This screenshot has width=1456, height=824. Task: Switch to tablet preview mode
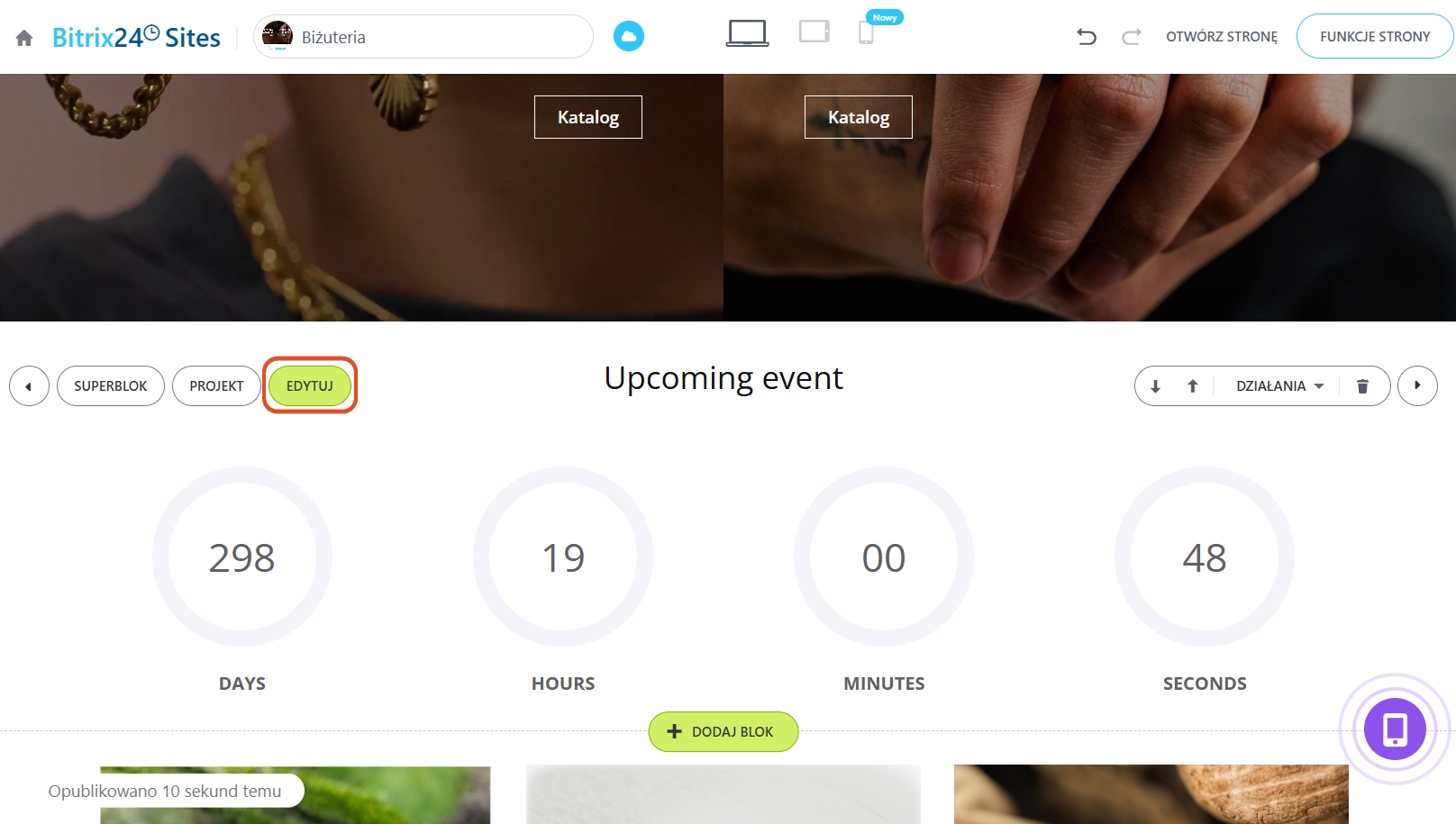point(814,32)
